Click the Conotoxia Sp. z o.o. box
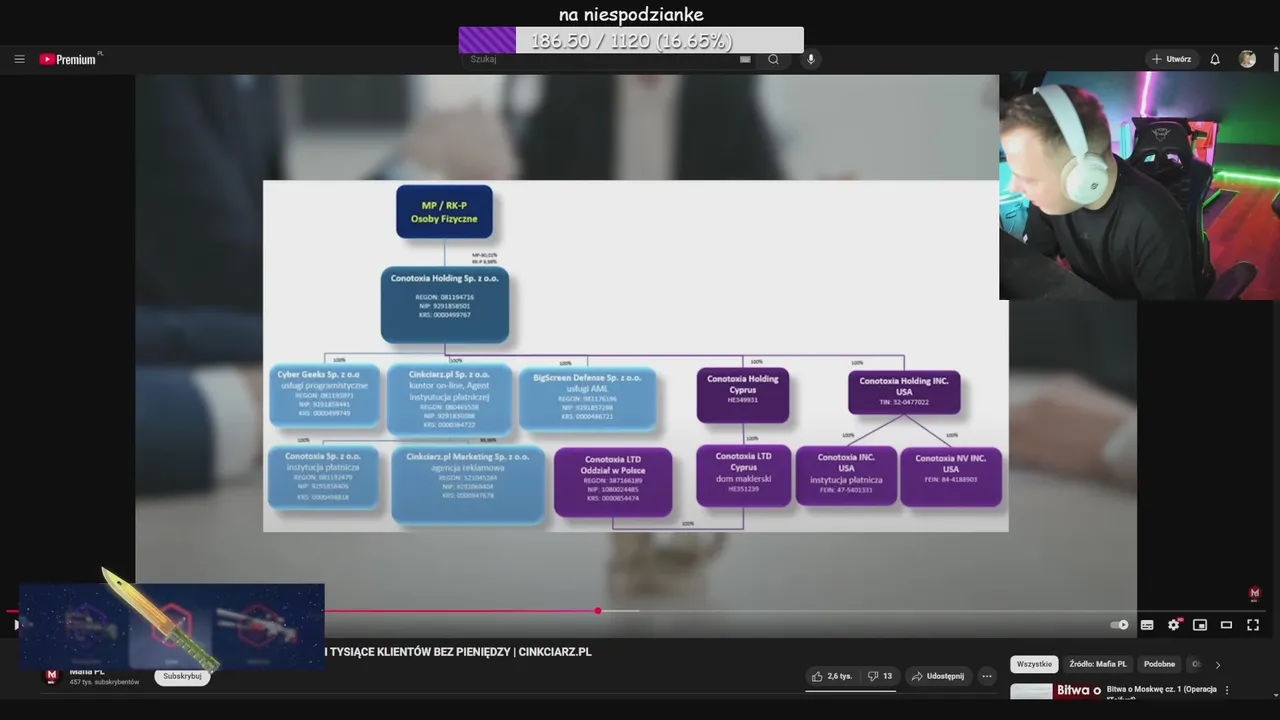This screenshot has width=1280, height=720. (x=324, y=476)
